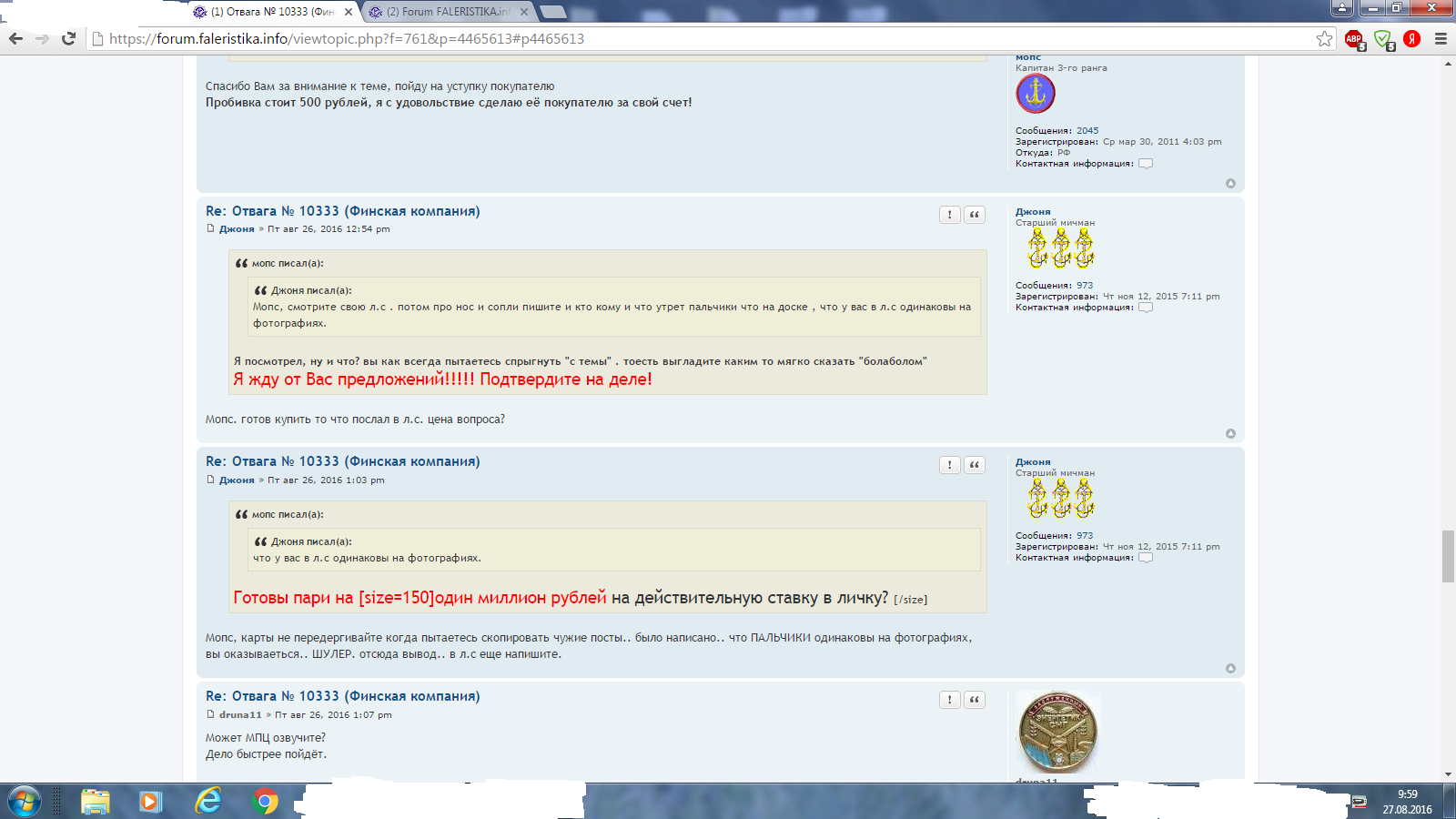The width and height of the screenshot is (1456, 819).
Task: Click the druna11 medal avatar image
Action: pos(1057,732)
